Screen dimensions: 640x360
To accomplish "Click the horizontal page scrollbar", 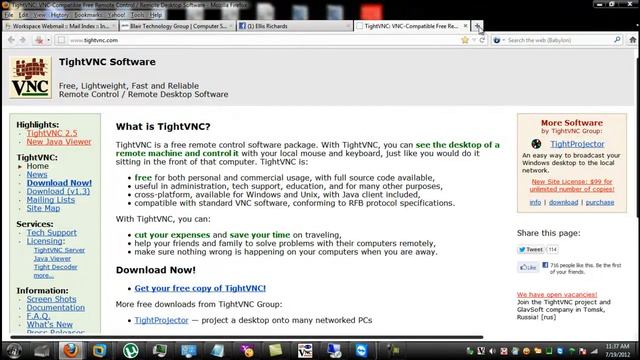I will (247, 337).
